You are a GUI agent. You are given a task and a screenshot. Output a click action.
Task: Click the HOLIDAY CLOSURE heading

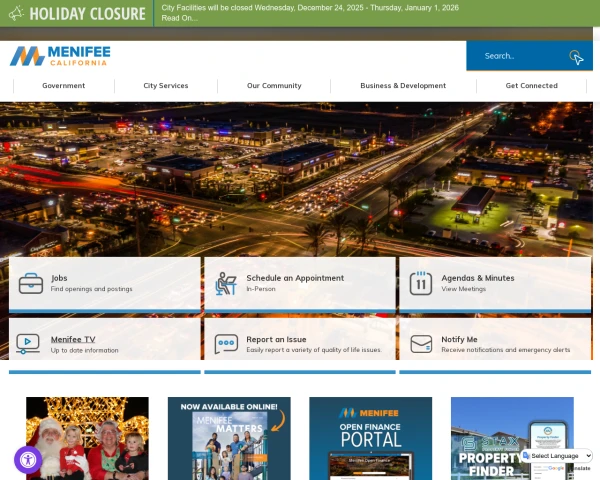pos(87,14)
